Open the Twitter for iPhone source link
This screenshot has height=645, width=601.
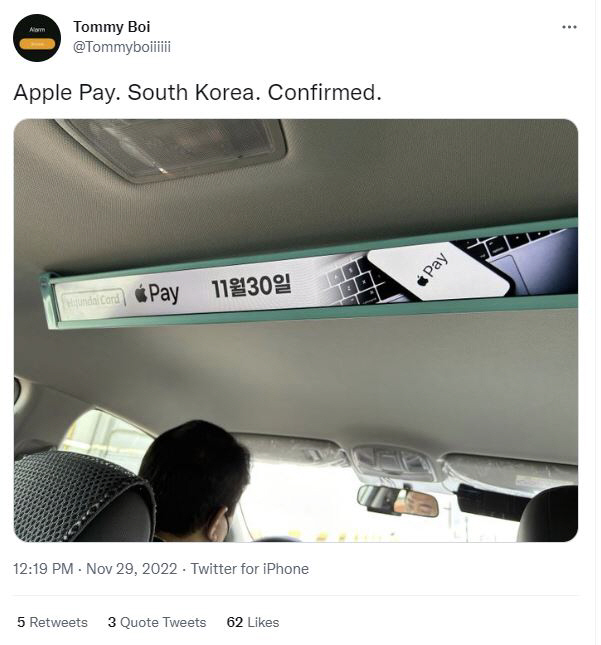[249, 569]
